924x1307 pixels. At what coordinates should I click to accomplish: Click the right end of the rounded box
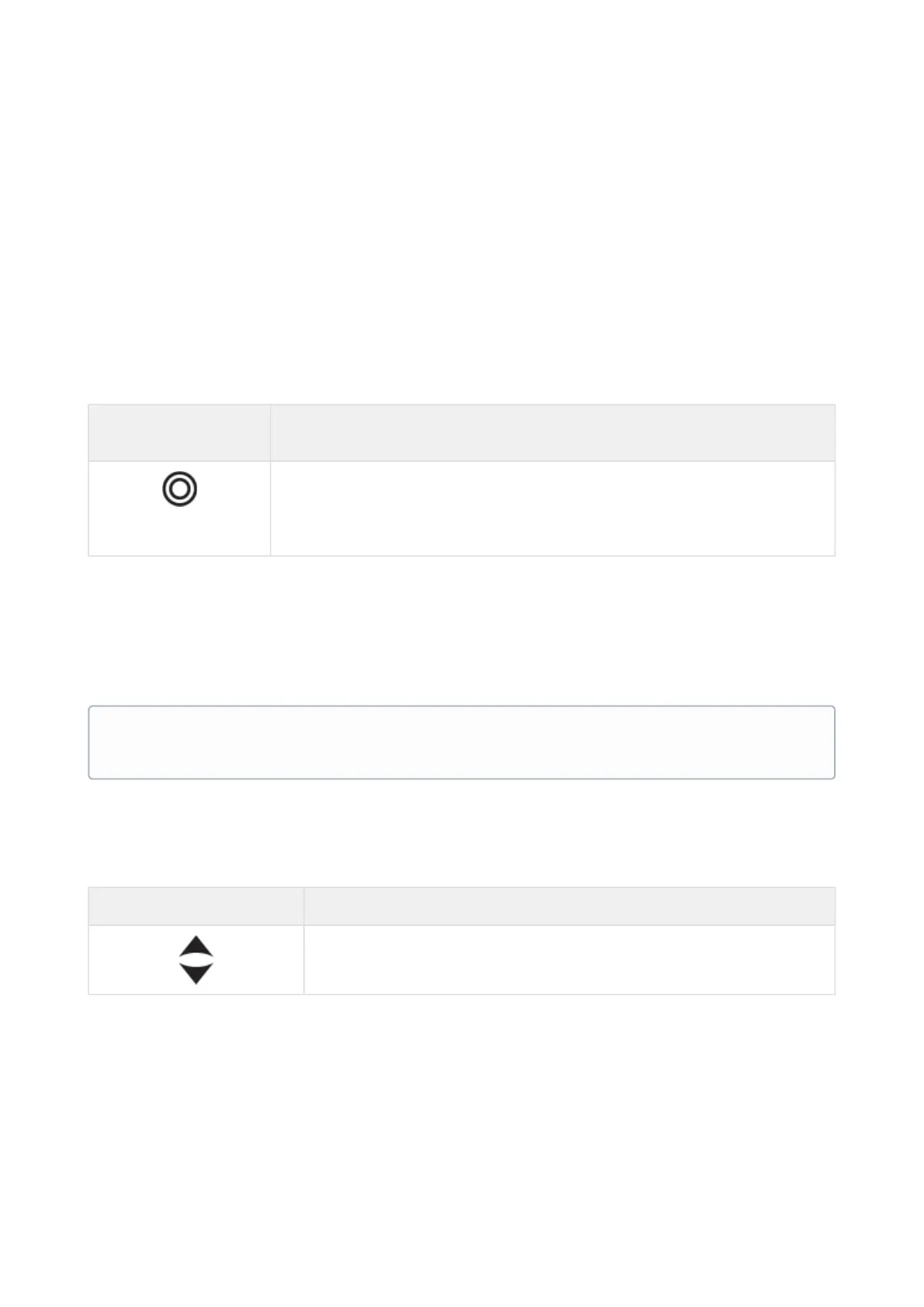pyautogui.click(x=834, y=742)
